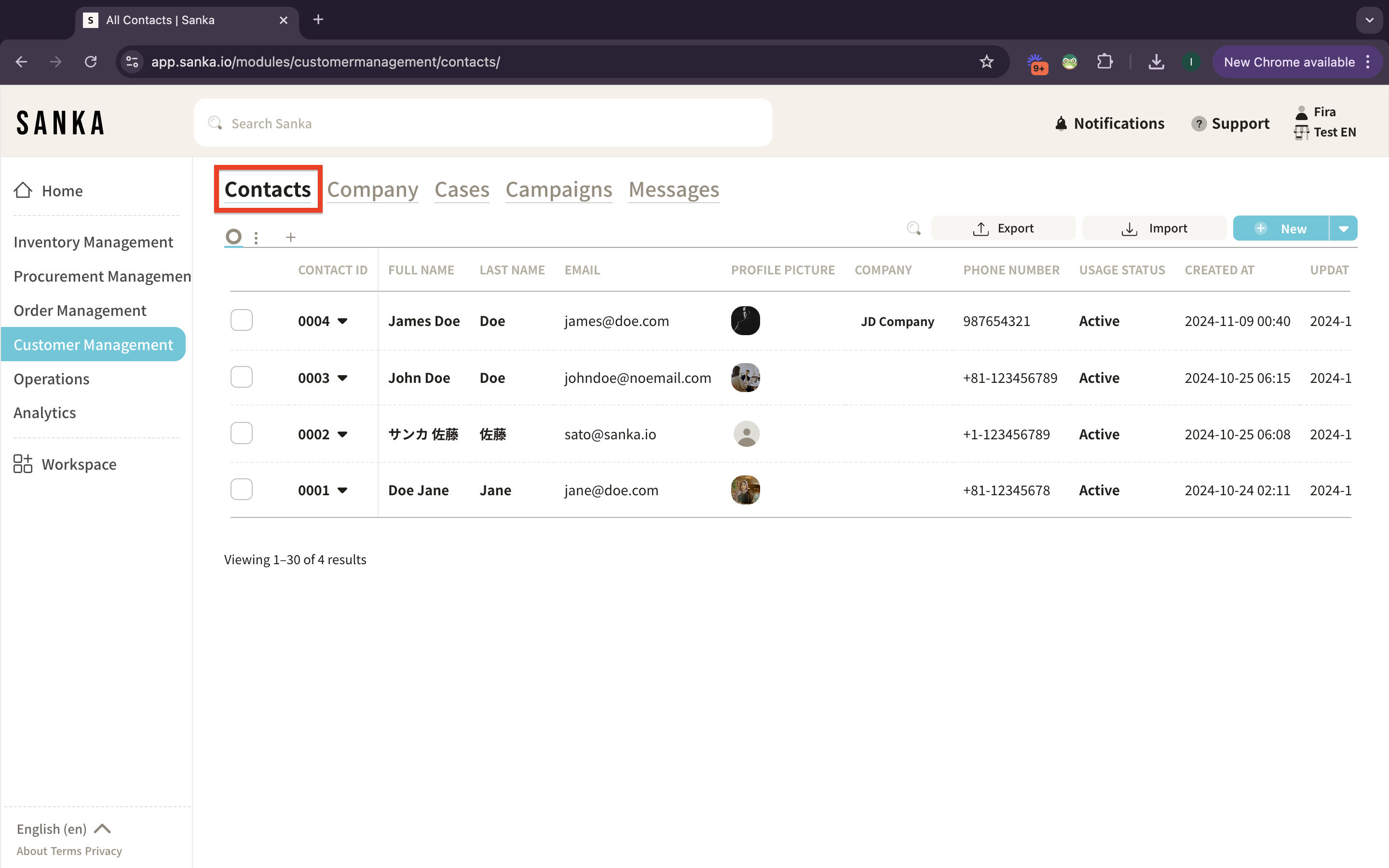Open Operations in the sidebar

51,379
